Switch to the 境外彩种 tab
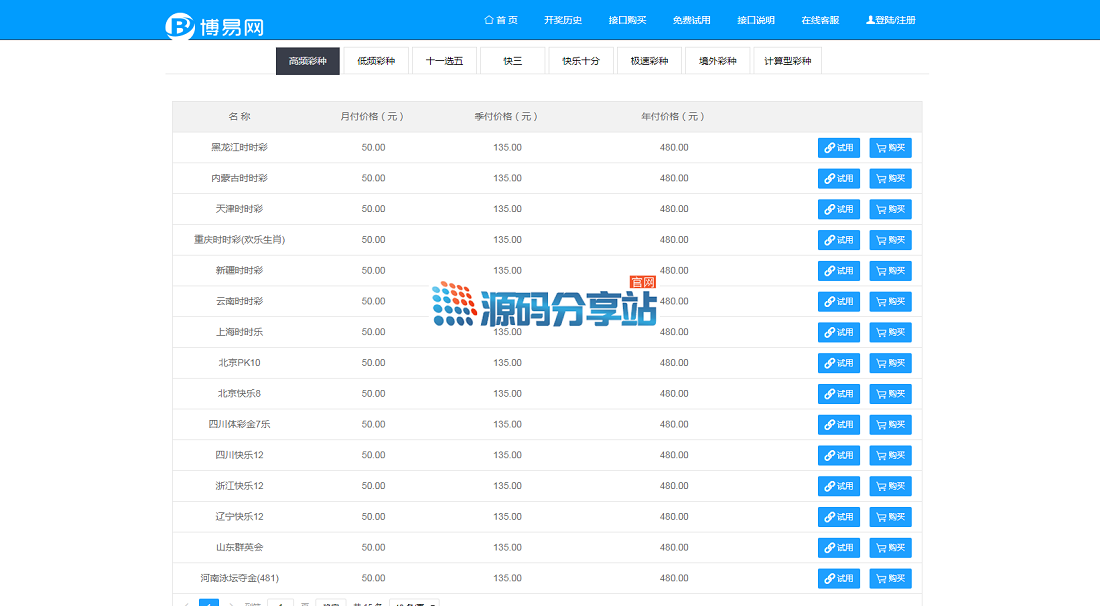 [x=717, y=61]
